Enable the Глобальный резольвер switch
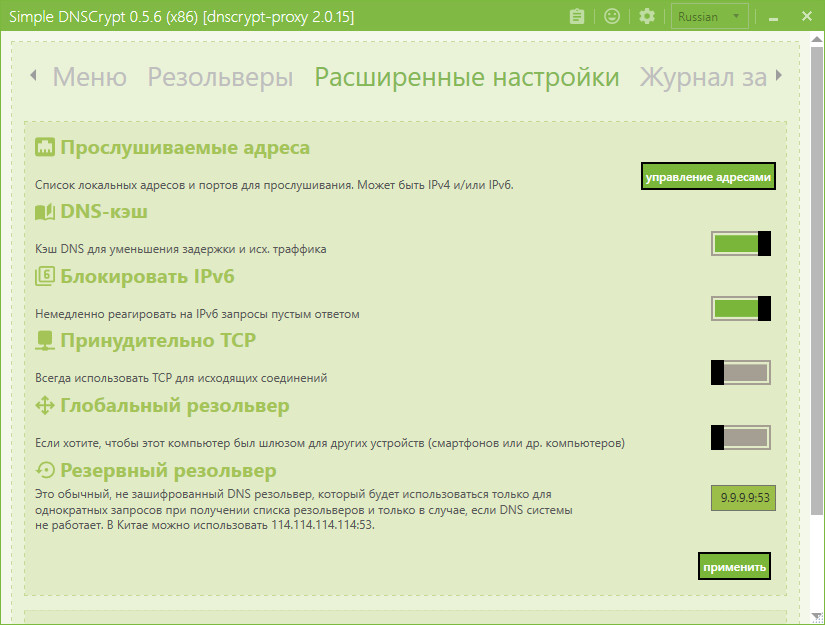The width and height of the screenshot is (825, 625). pyautogui.click(x=741, y=437)
